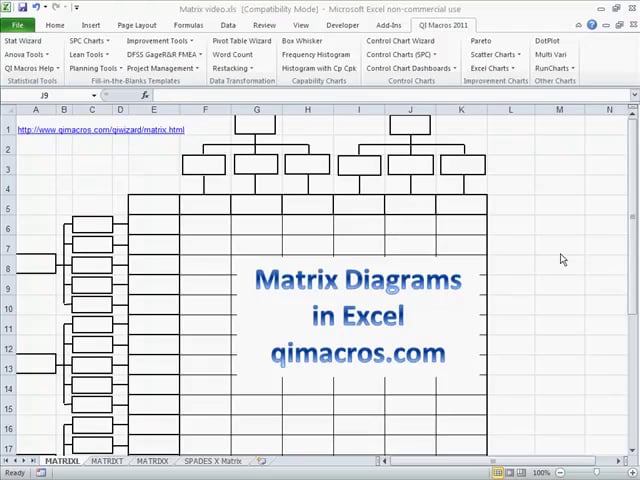Open RunCharts dropdown

(x=555, y=68)
